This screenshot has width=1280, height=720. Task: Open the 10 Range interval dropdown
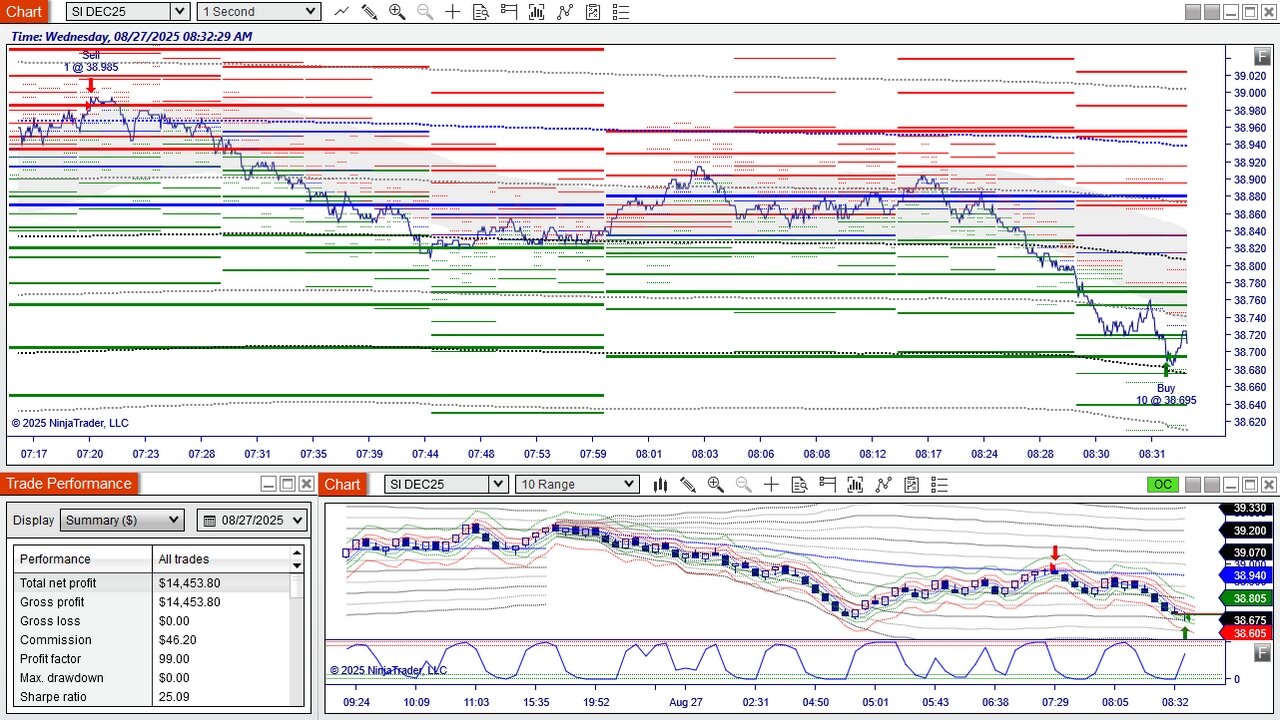click(x=577, y=484)
